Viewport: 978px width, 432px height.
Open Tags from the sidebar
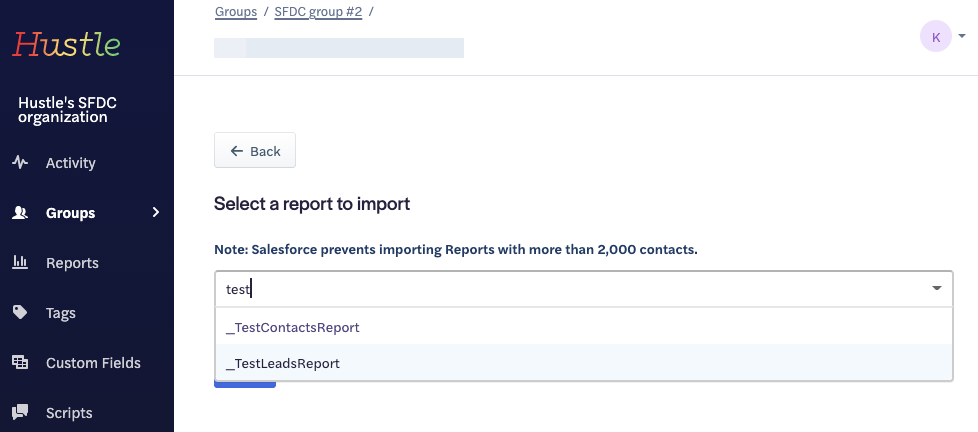[61, 313]
